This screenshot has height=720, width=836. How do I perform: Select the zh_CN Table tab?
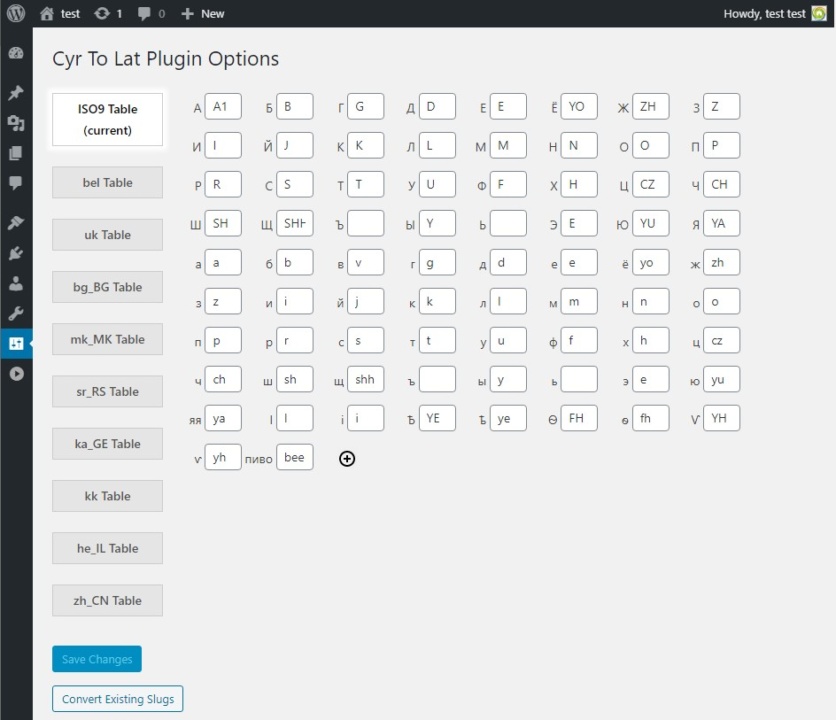(x=107, y=601)
